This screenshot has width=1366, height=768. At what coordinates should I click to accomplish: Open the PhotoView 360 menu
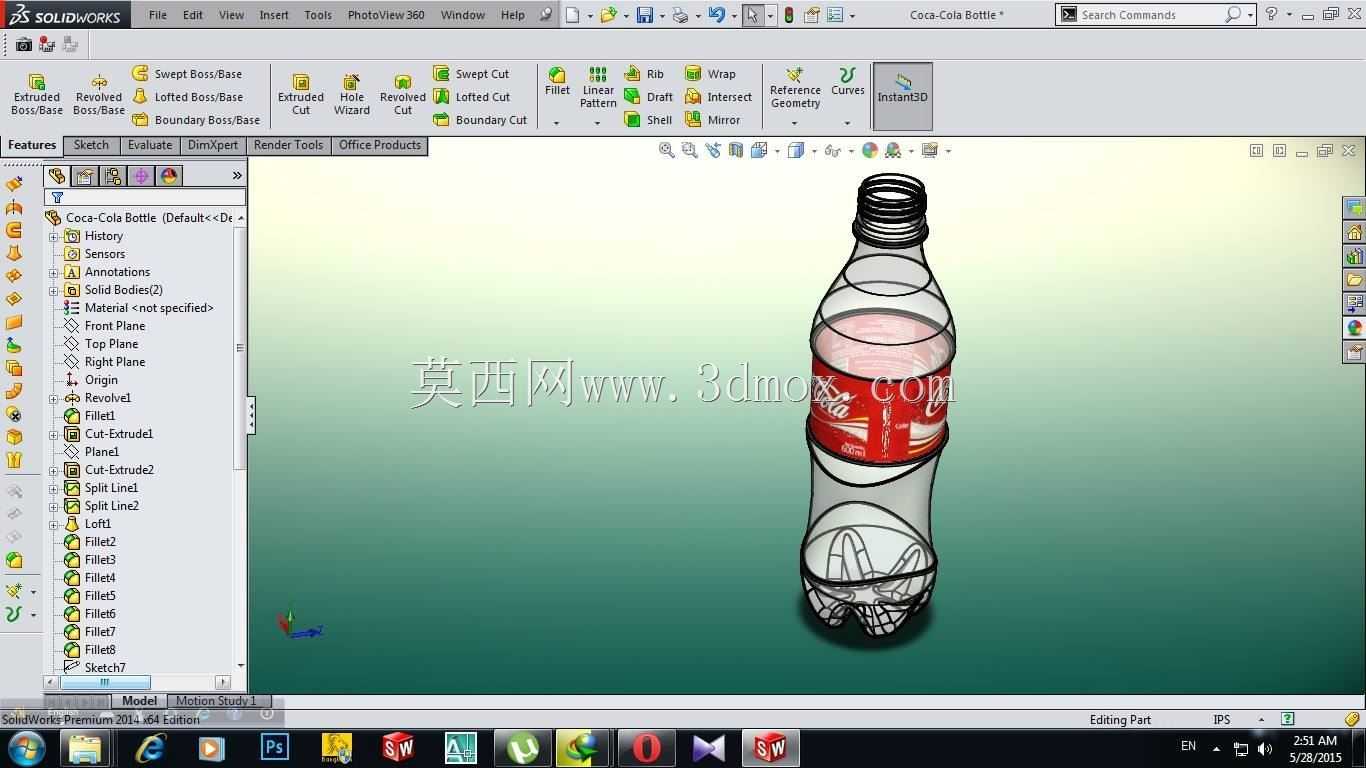tap(386, 15)
